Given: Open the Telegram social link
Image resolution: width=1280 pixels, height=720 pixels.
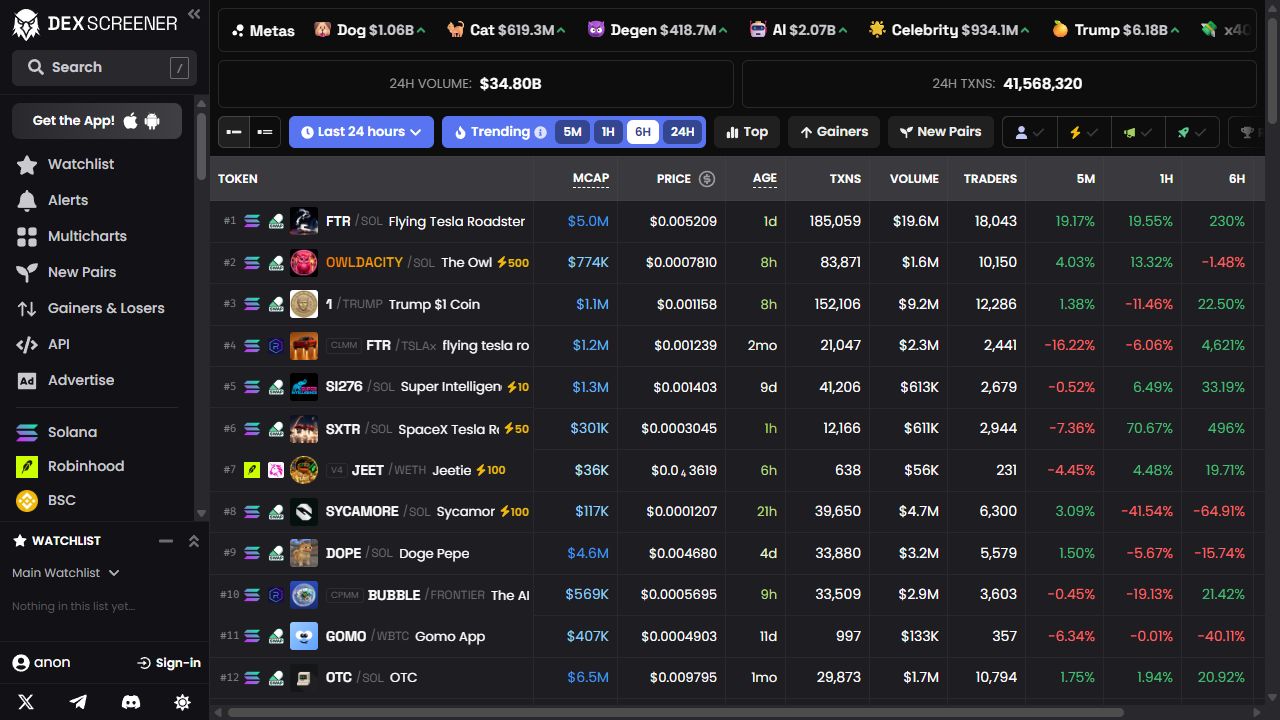Looking at the screenshot, I should point(78,702).
